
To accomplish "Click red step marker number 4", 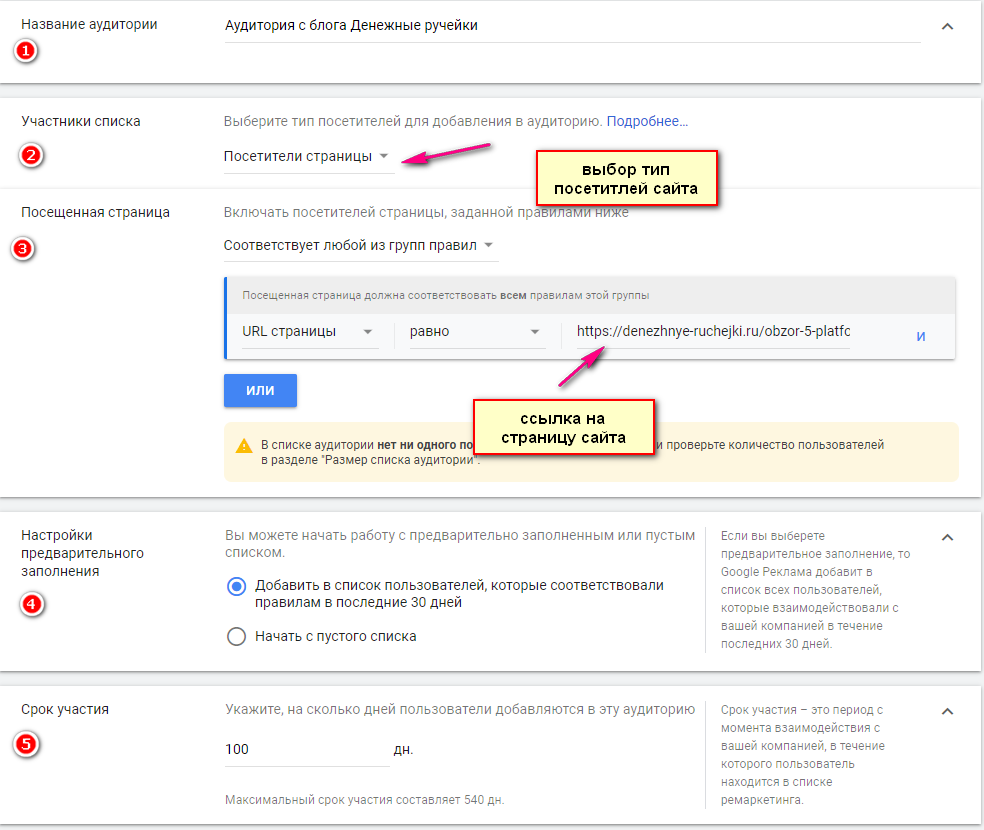I will click(31, 605).
